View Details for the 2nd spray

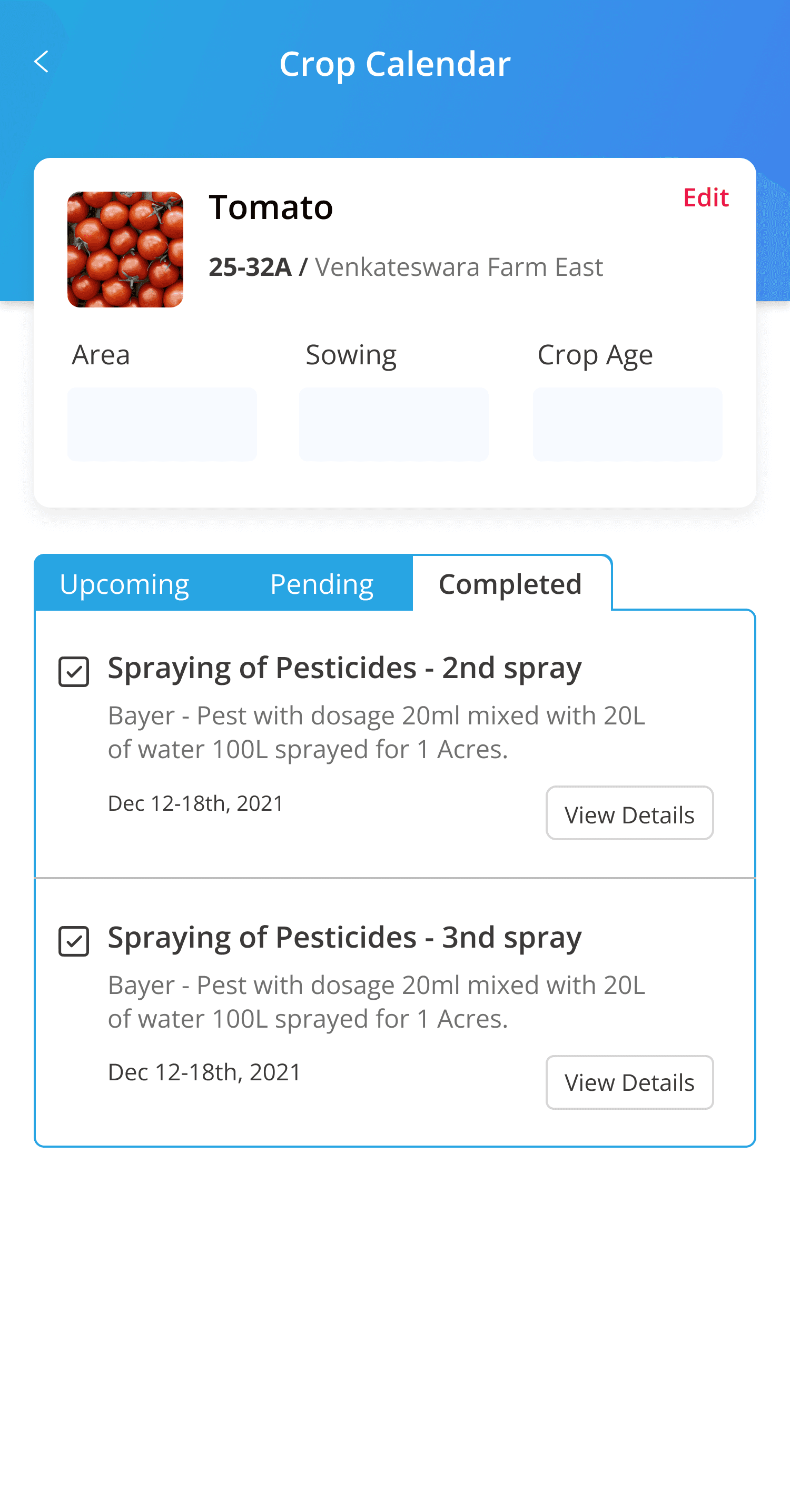(x=629, y=813)
